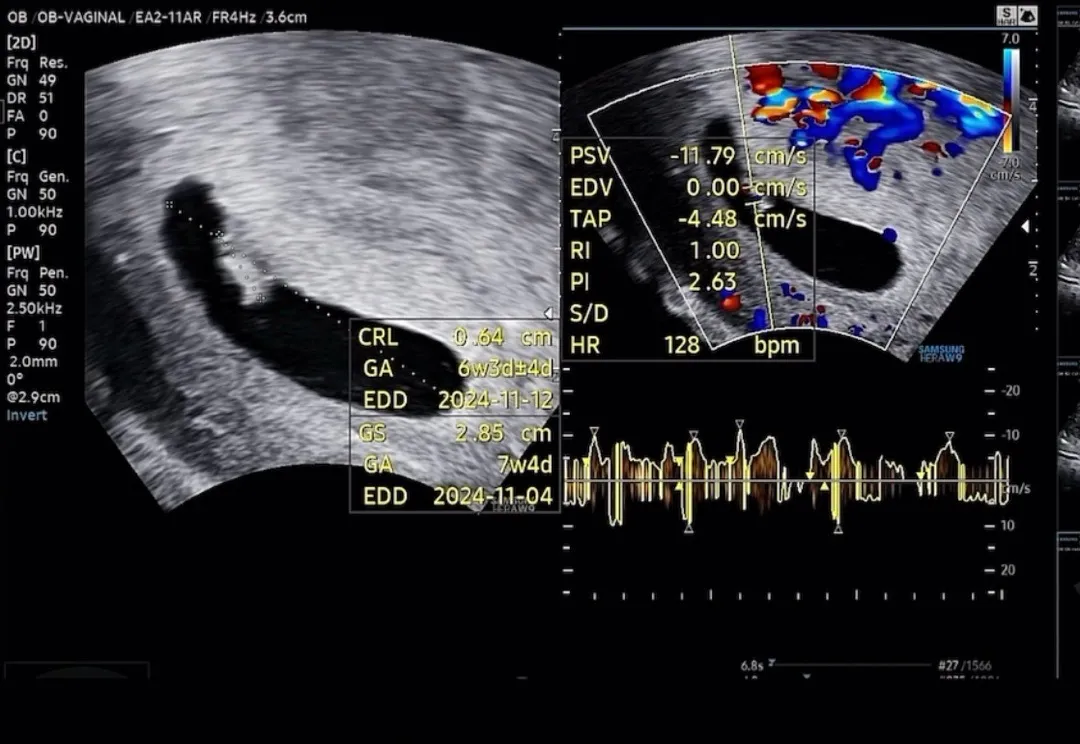Click the CRL 0.64 cm measurement
Viewport: 1080px width, 744px height.
click(455, 337)
